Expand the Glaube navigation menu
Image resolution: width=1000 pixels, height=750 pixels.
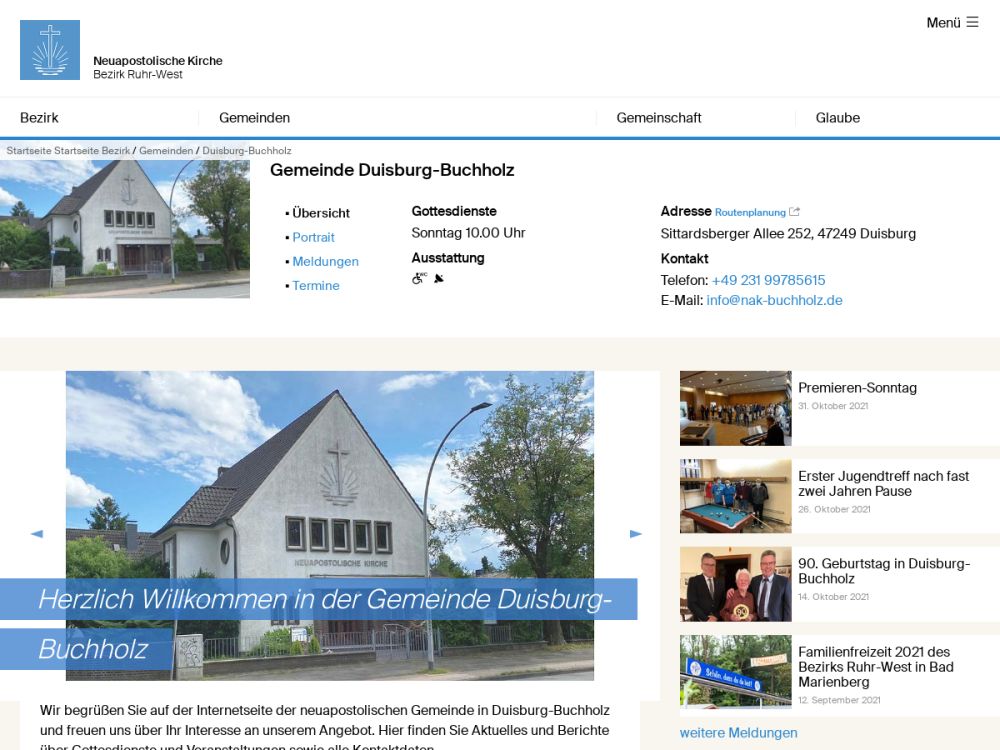837,118
